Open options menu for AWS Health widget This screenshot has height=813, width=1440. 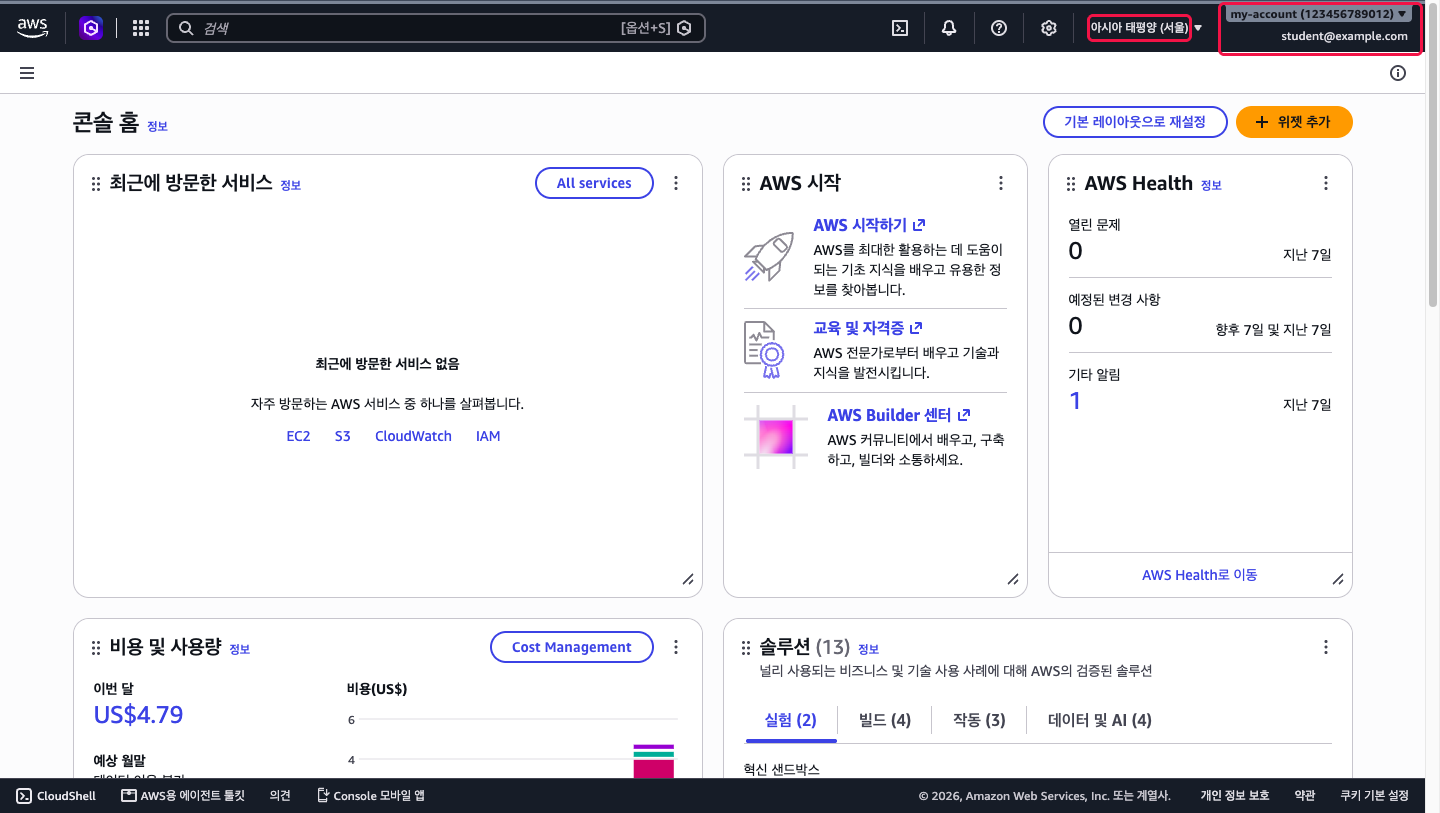[1326, 183]
